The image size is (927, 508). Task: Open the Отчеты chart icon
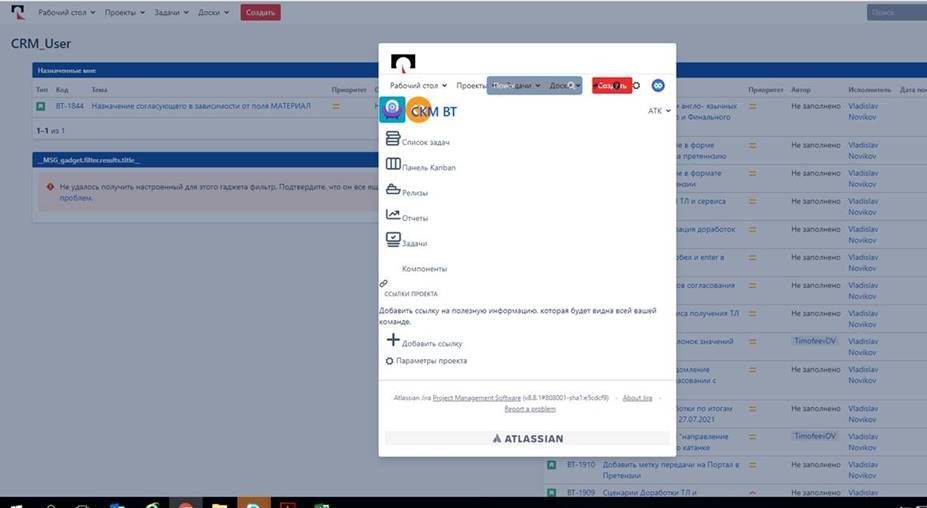[x=393, y=214]
